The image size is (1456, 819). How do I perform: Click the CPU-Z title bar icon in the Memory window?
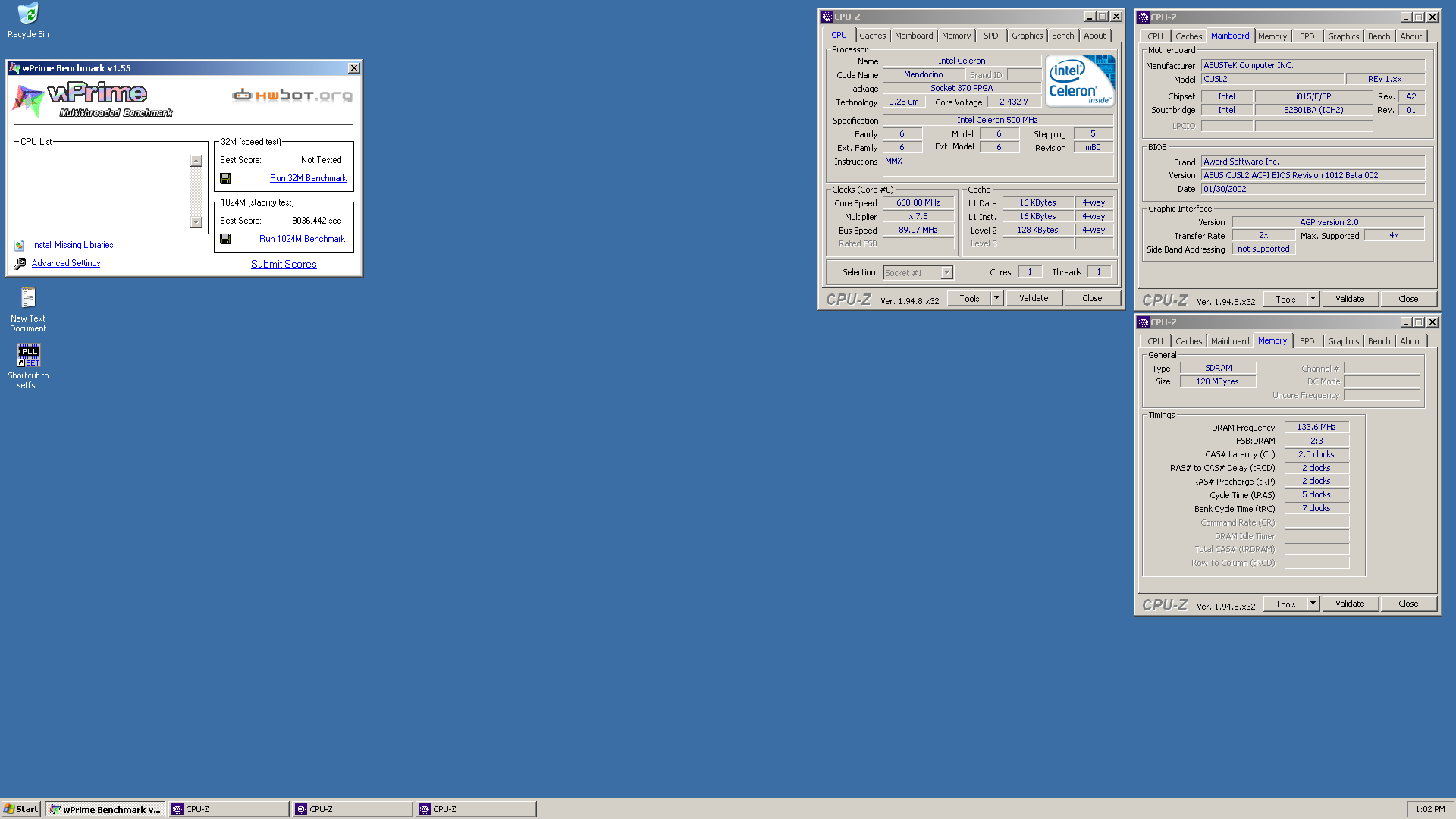point(1144,322)
